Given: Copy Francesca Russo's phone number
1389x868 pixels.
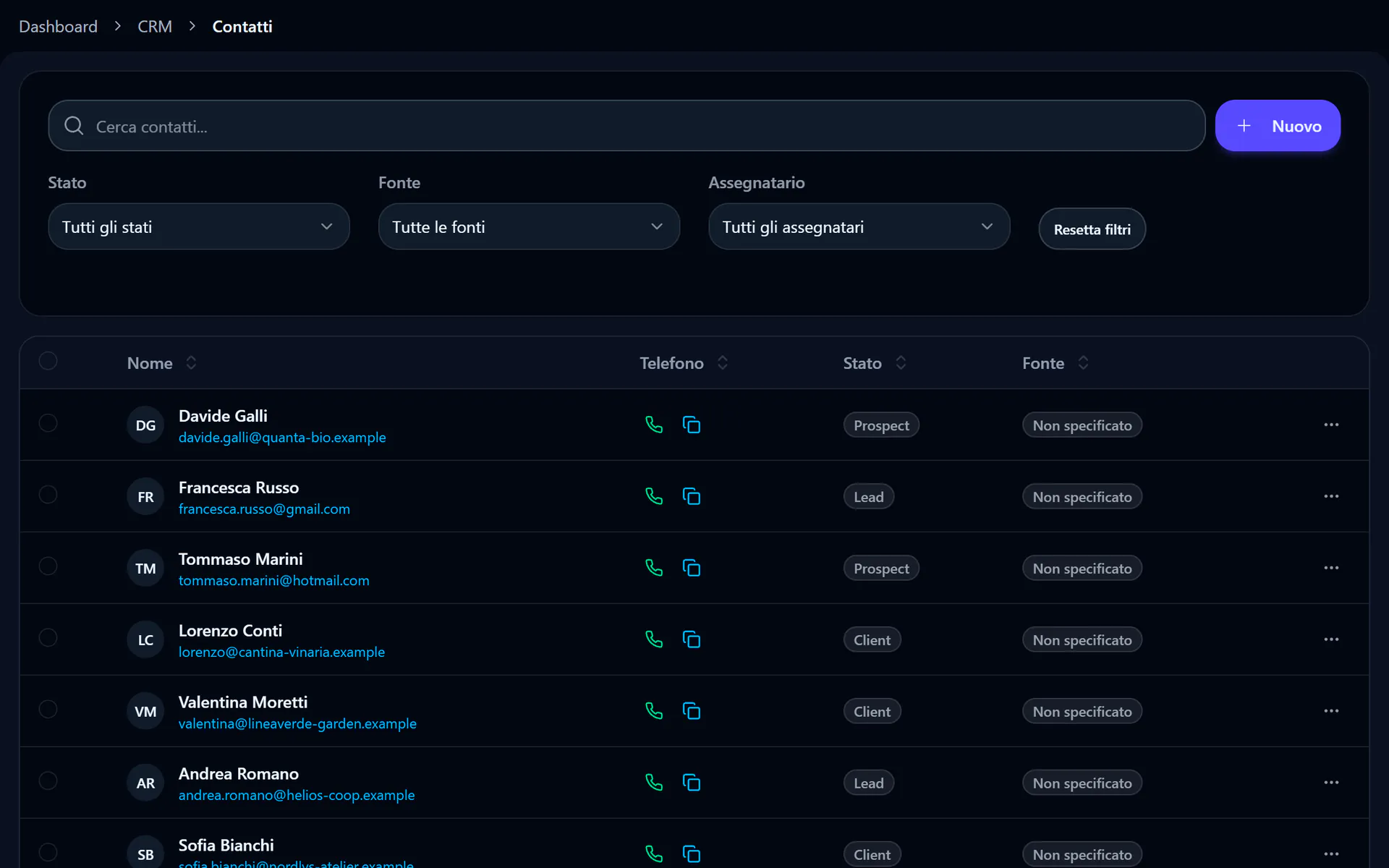Looking at the screenshot, I should [692, 496].
